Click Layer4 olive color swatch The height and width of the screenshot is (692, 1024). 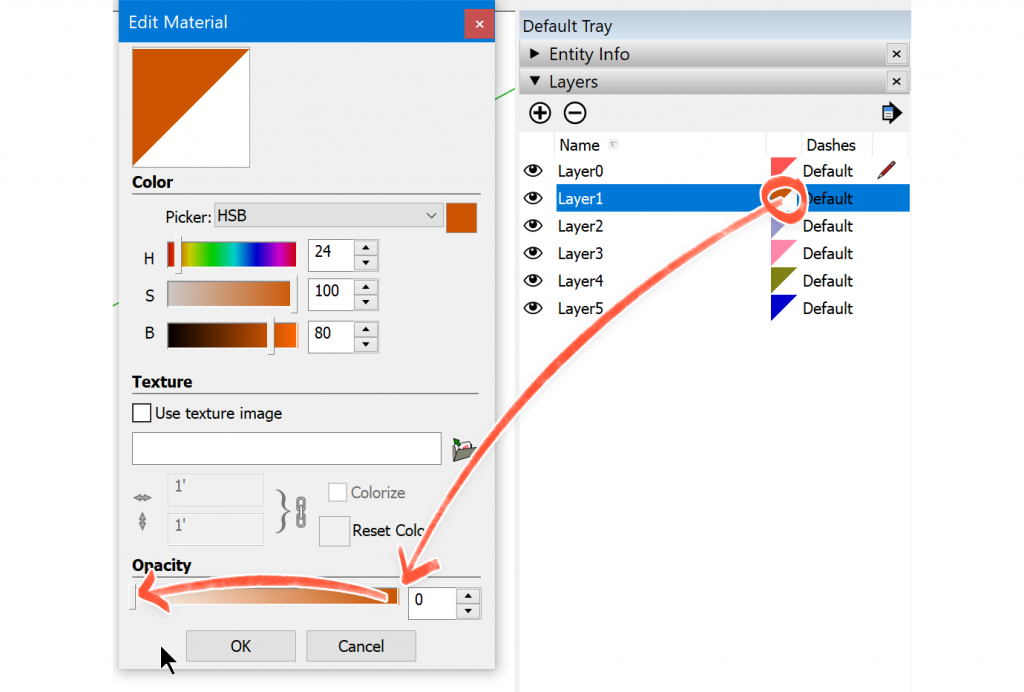click(x=783, y=280)
